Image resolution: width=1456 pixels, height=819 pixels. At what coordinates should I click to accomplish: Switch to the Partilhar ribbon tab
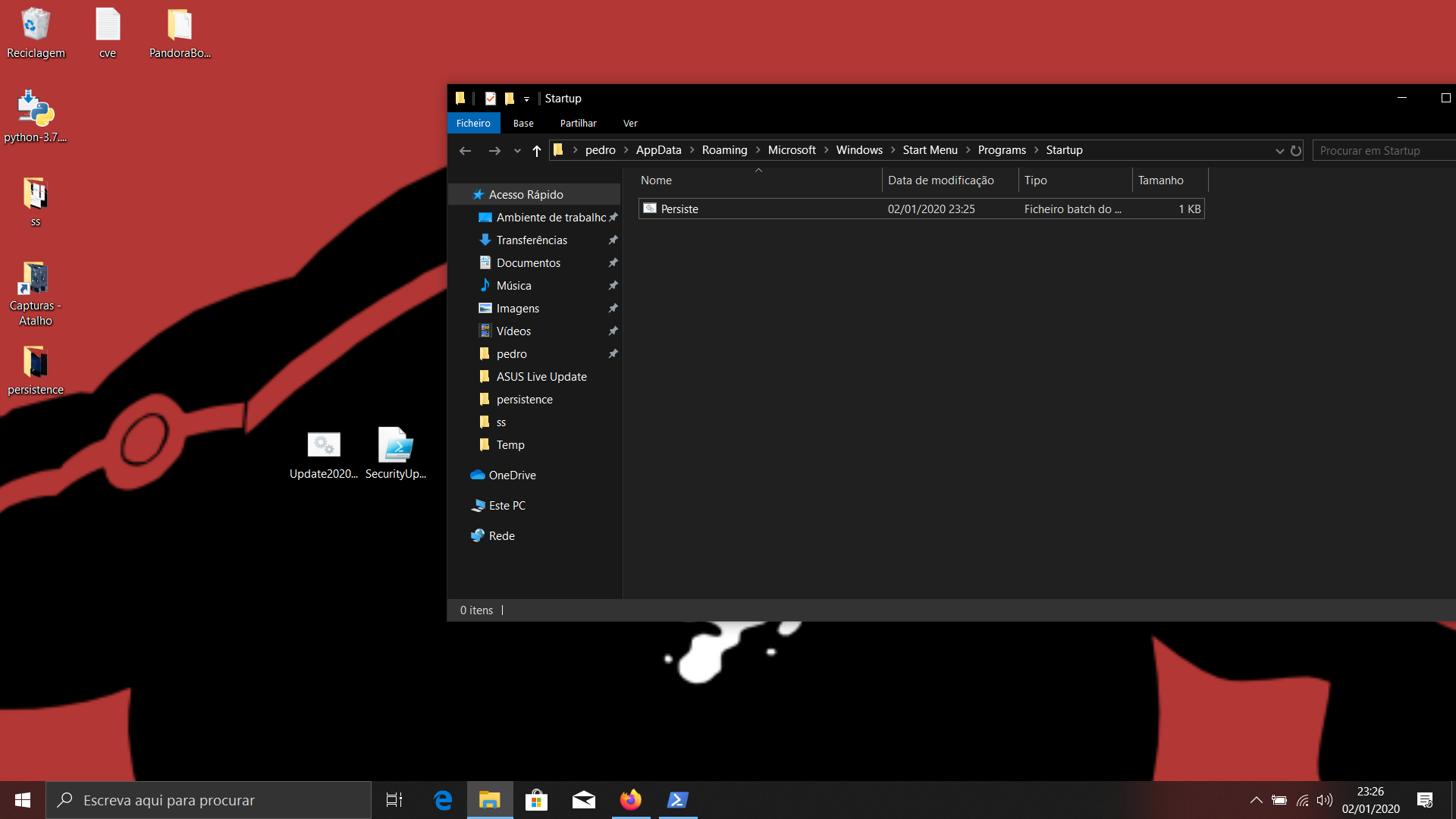point(578,124)
